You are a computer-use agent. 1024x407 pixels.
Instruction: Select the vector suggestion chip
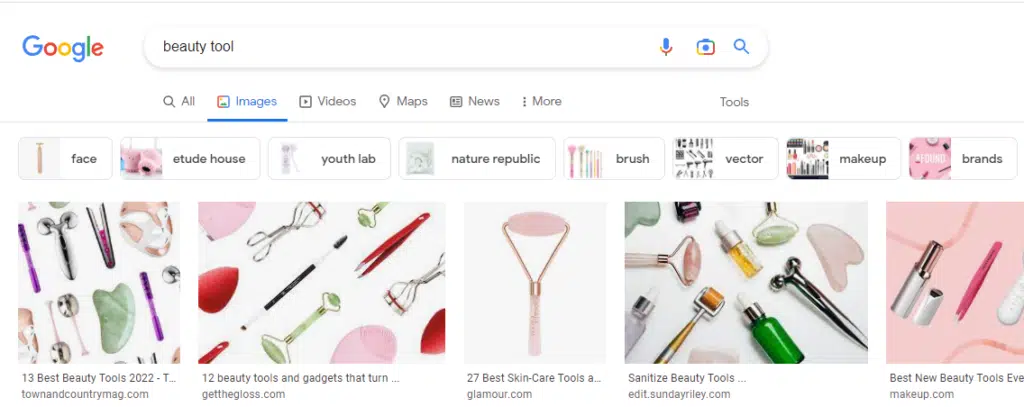725,159
